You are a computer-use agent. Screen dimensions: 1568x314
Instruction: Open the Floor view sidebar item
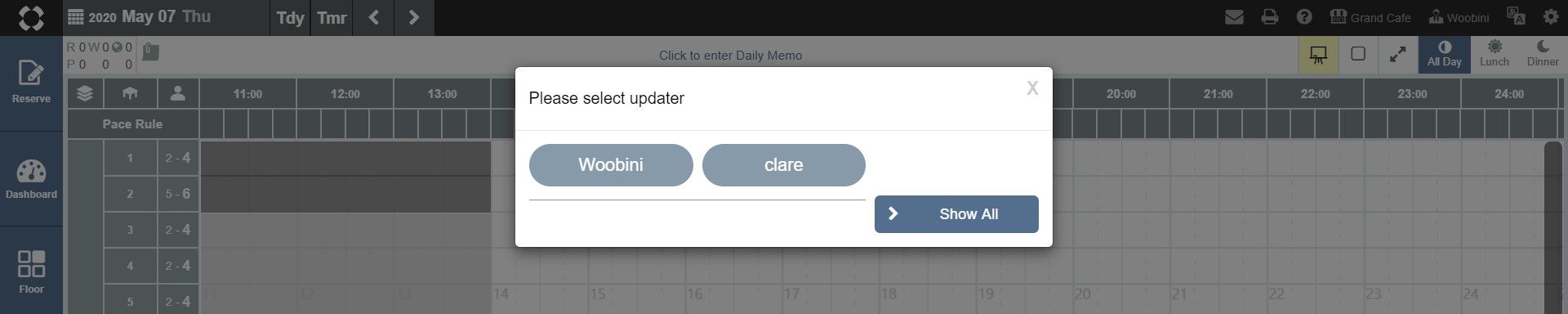(31, 271)
